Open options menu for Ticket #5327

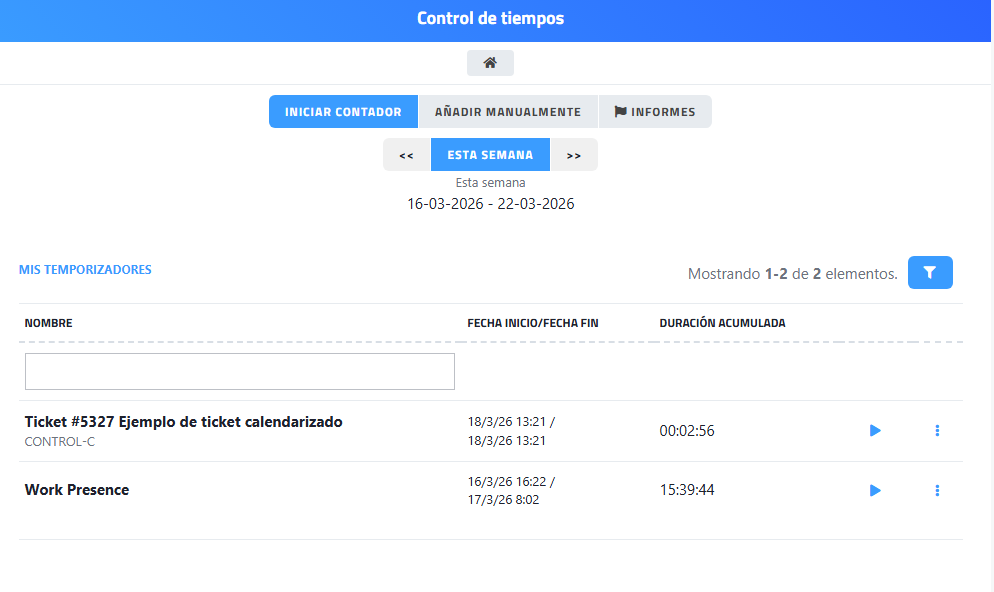(937, 431)
